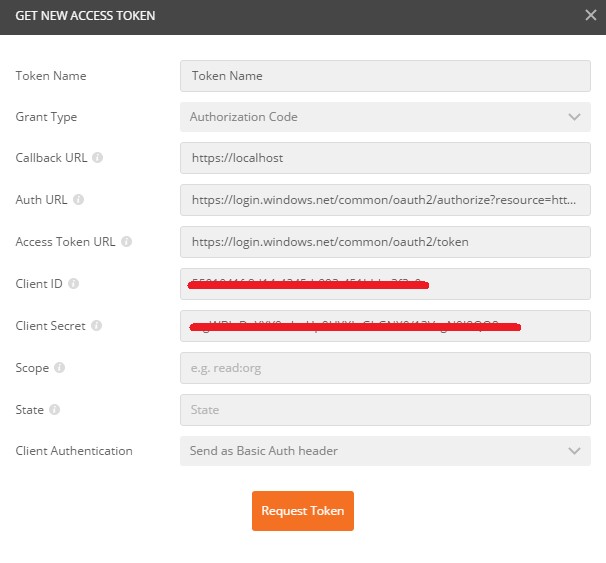Open the Grant Type dropdown

tap(384, 117)
